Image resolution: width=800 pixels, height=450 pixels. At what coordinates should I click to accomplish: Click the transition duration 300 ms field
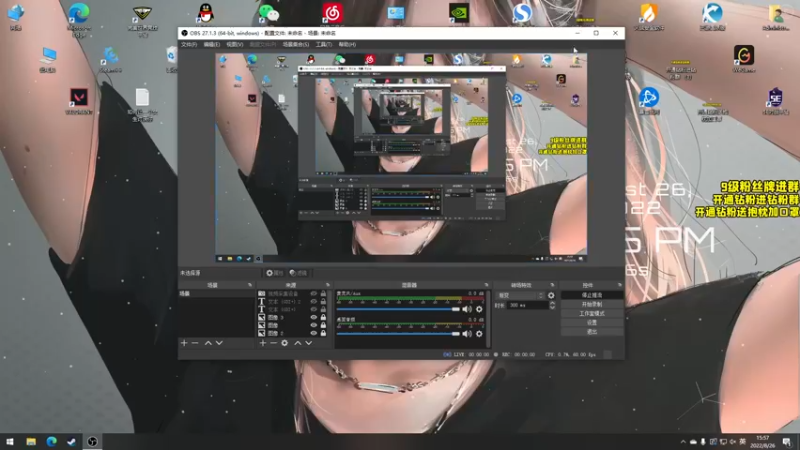point(528,305)
